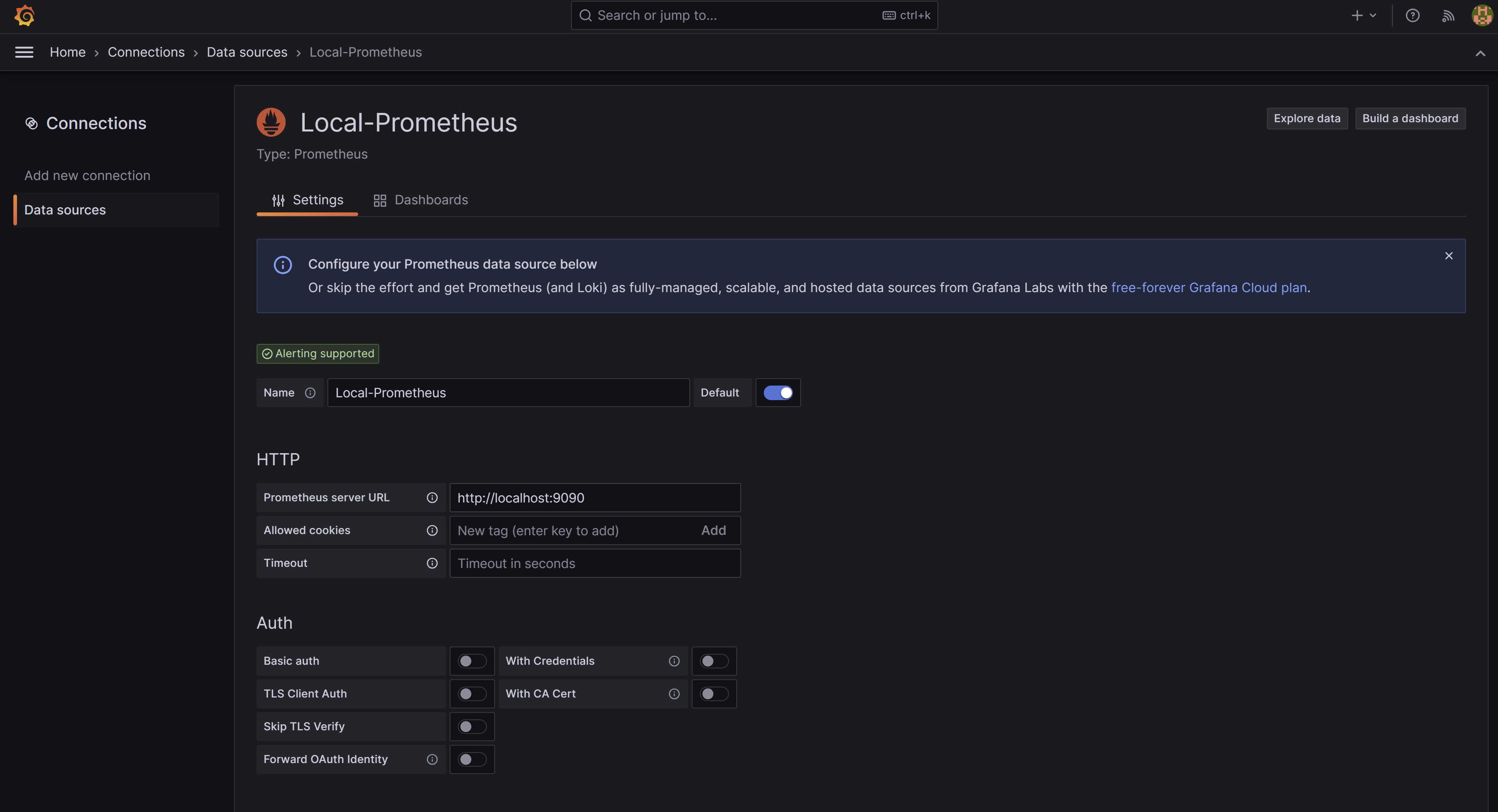Click the search magnifier icon
This screenshot has height=812, width=1498.
click(586, 16)
